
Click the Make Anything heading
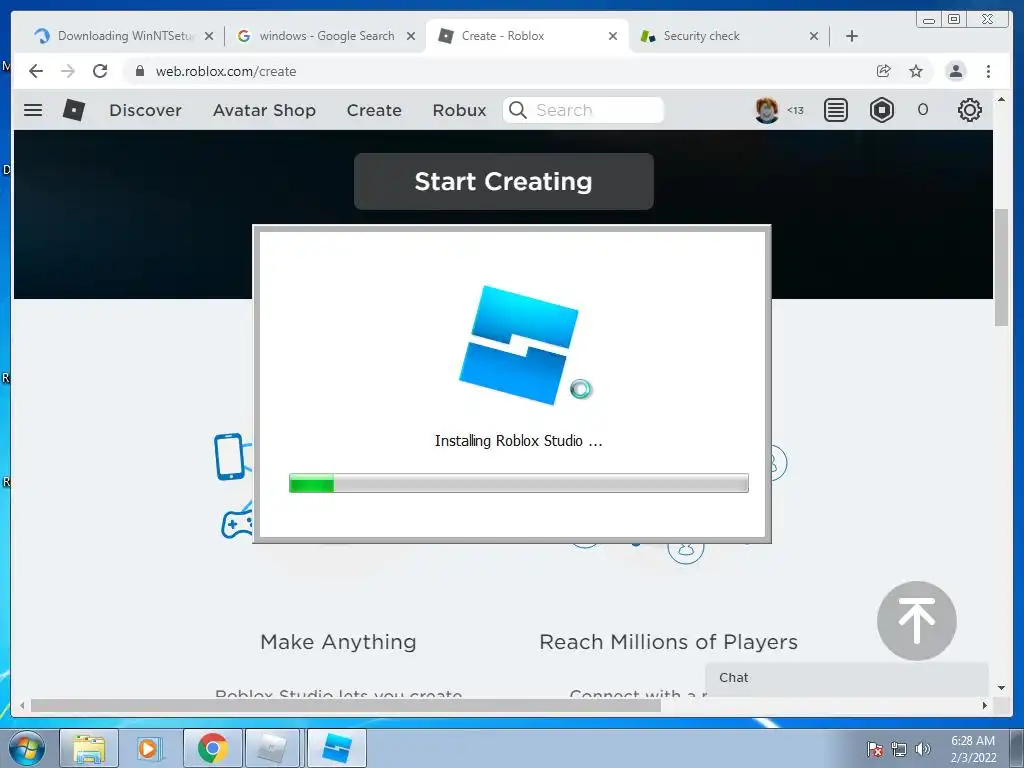[x=338, y=642]
